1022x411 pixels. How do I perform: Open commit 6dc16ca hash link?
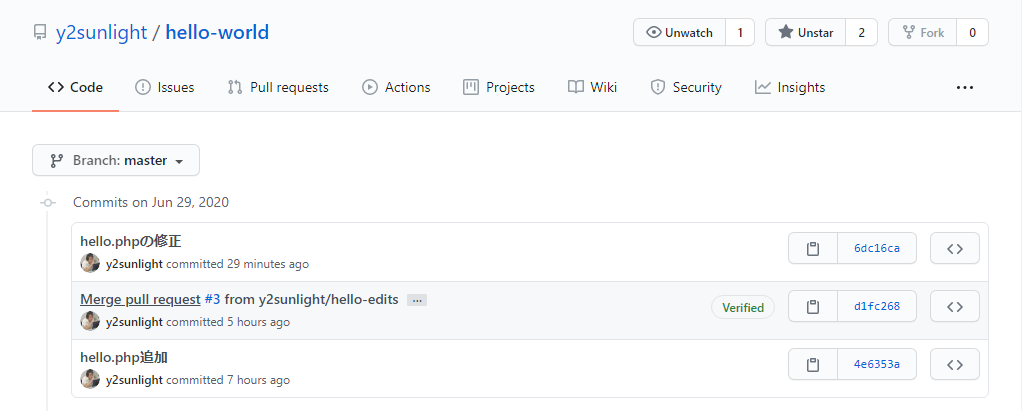pos(877,248)
